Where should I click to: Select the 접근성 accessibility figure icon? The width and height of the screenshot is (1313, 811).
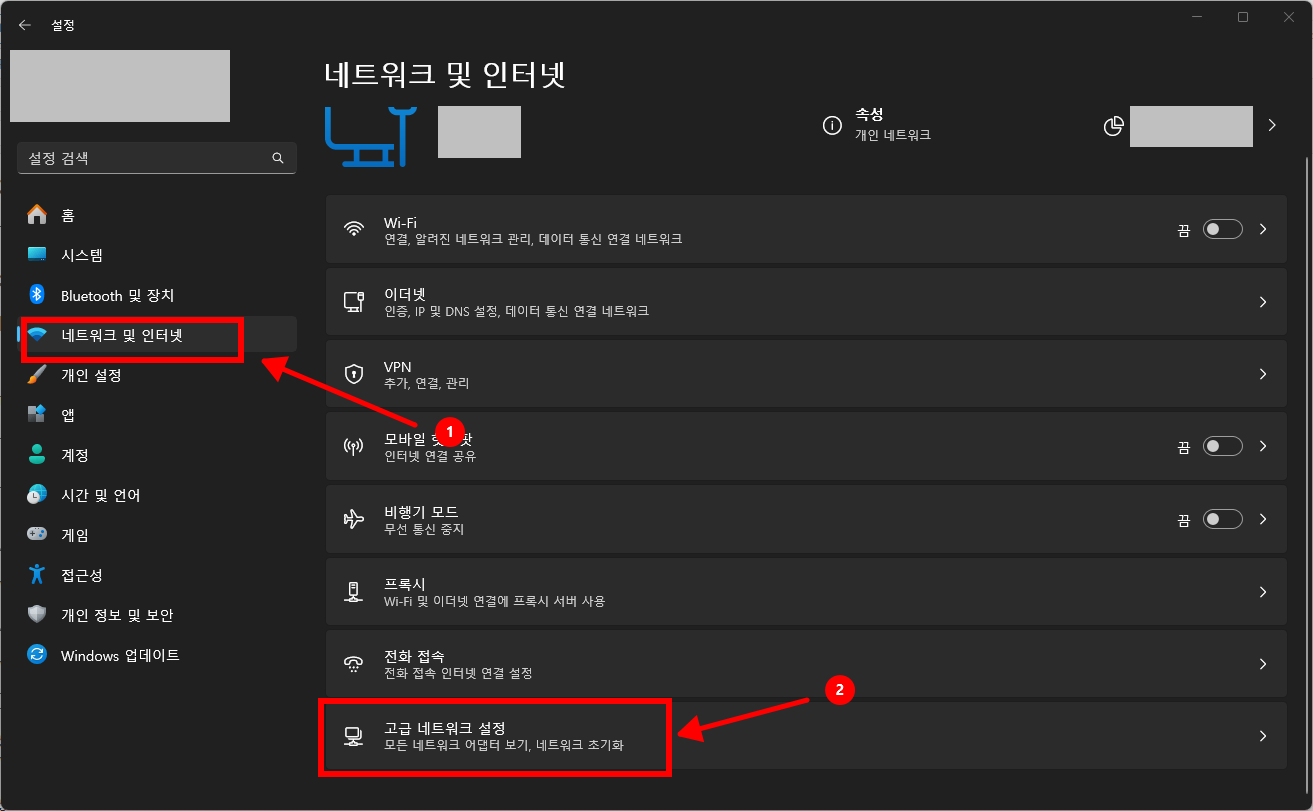click(x=37, y=575)
